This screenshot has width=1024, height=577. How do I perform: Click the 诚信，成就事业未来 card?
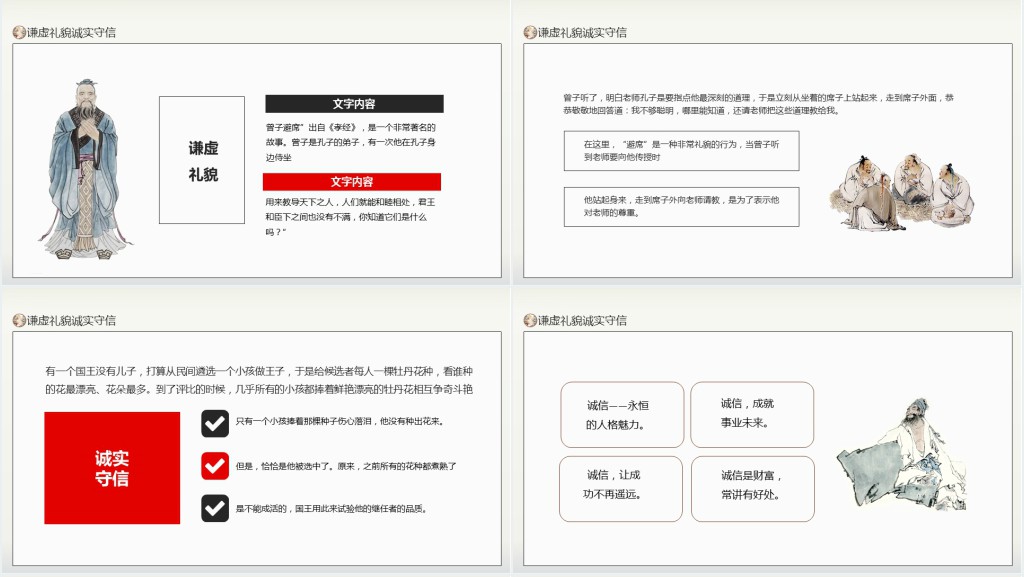click(752, 414)
